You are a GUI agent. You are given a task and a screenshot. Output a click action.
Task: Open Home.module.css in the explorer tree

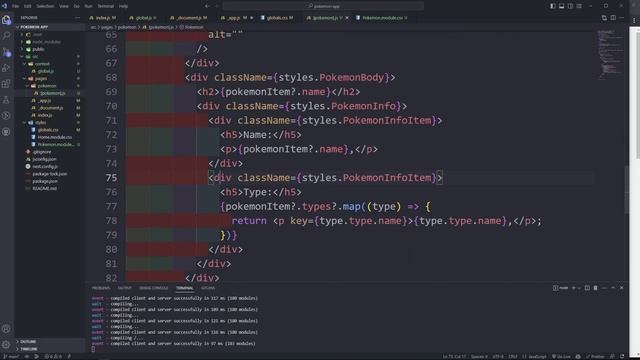coord(49,137)
